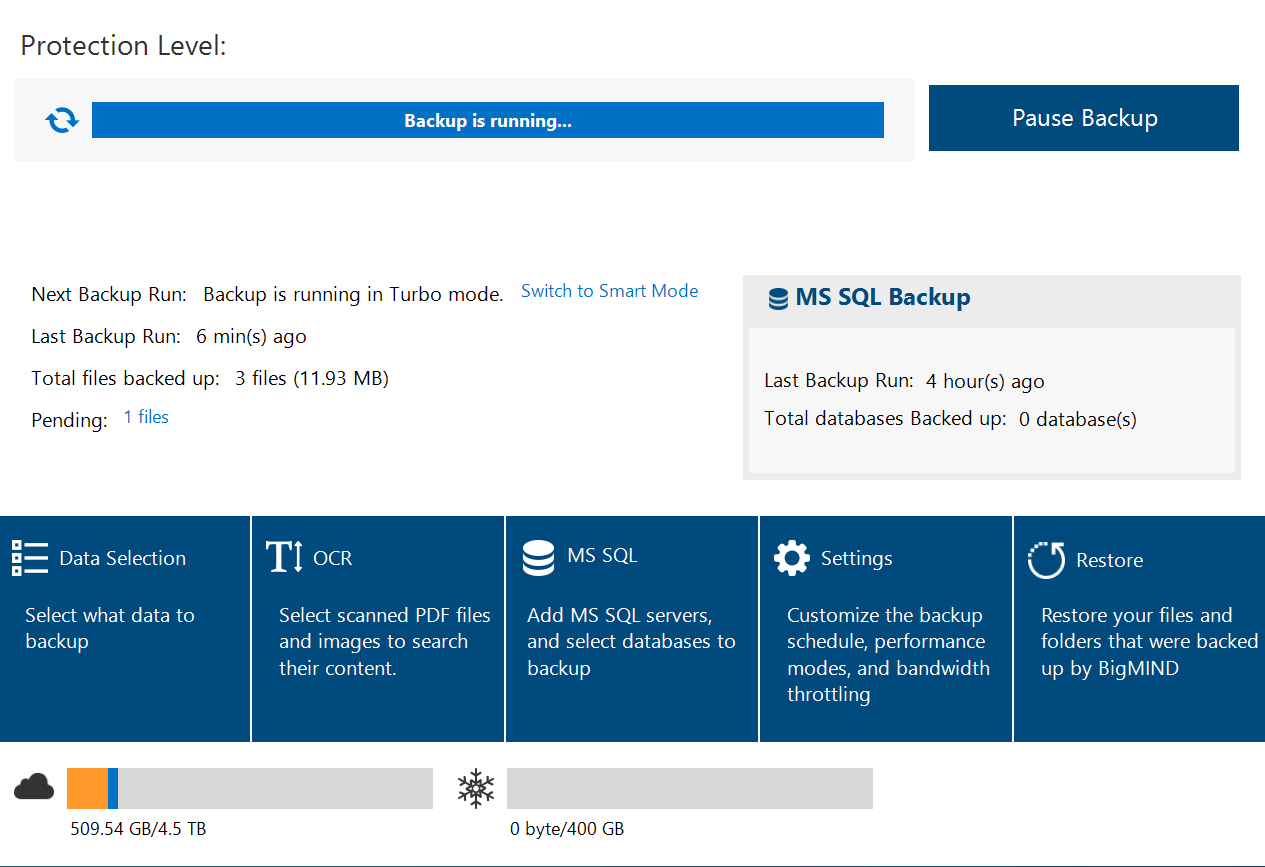1265x867 pixels.
Task: Open the Settings tile description
Action: pyautogui.click(x=888, y=655)
